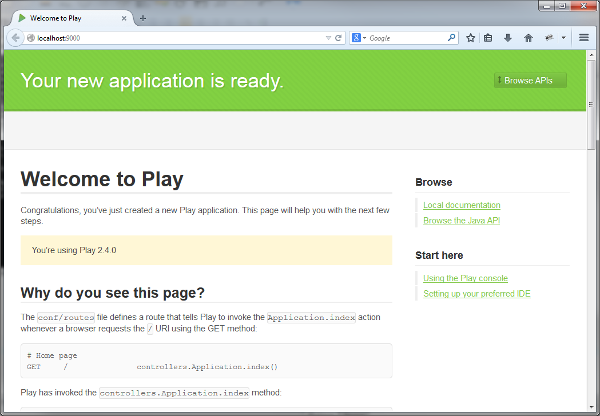Click the Start here sidebar heading
The height and width of the screenshot is (416, 600).
[x=439, y=255]
